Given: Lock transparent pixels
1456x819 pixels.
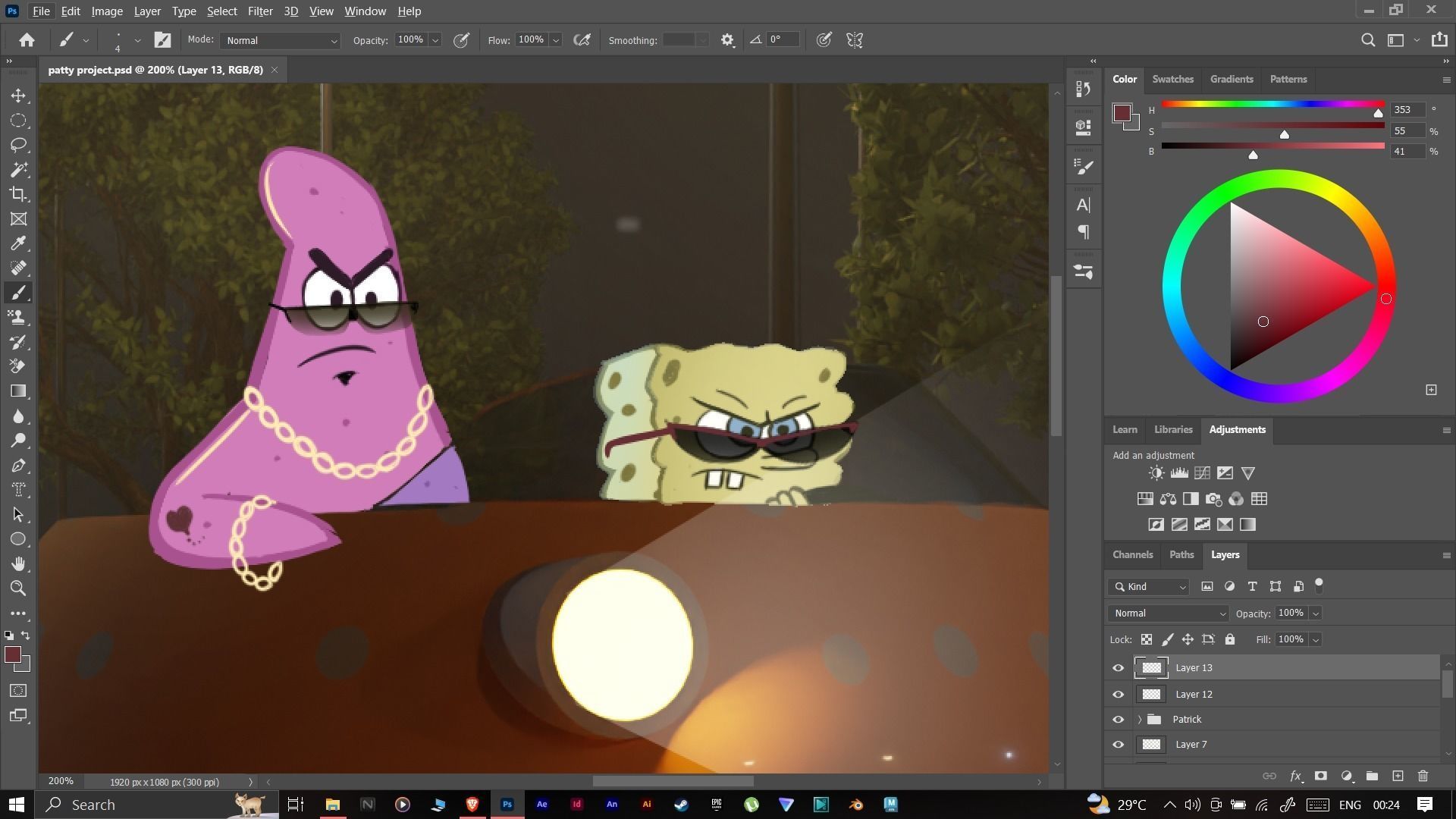Looking at the screenshot, I should point(1147,640).
